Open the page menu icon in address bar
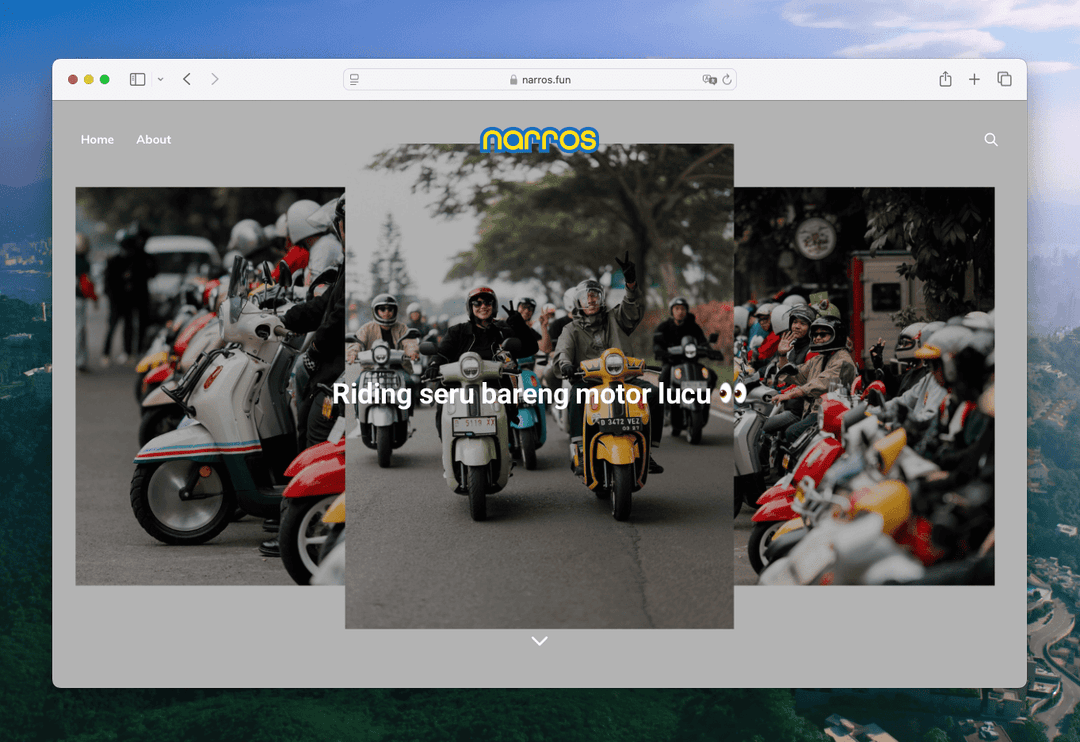The width and height of the screenshot is (1080, 742). click(x=355, y=80)
